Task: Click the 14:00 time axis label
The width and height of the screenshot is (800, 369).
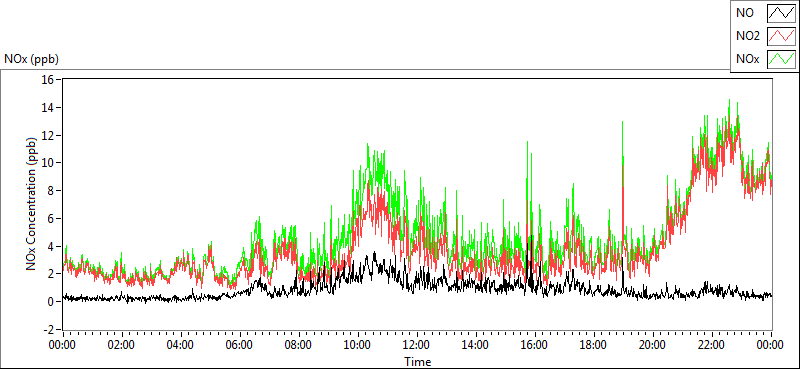Action: point(476,345)
